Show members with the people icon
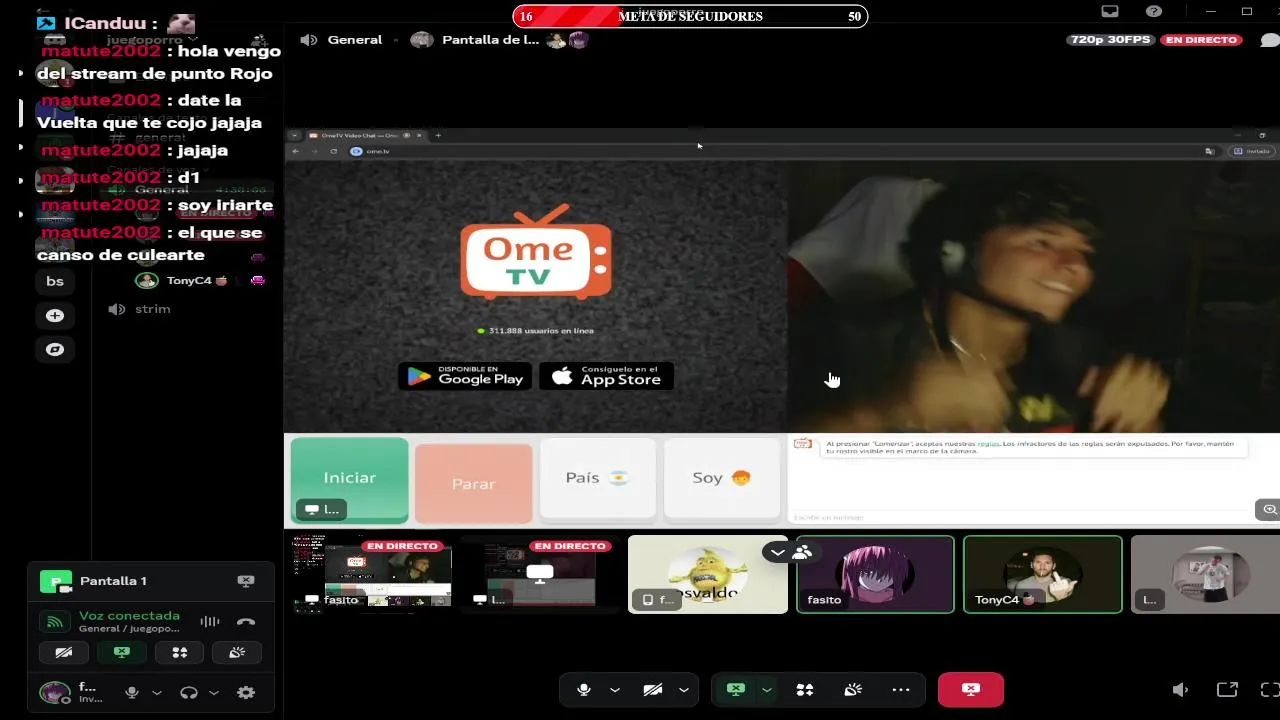 pos(802,552)
